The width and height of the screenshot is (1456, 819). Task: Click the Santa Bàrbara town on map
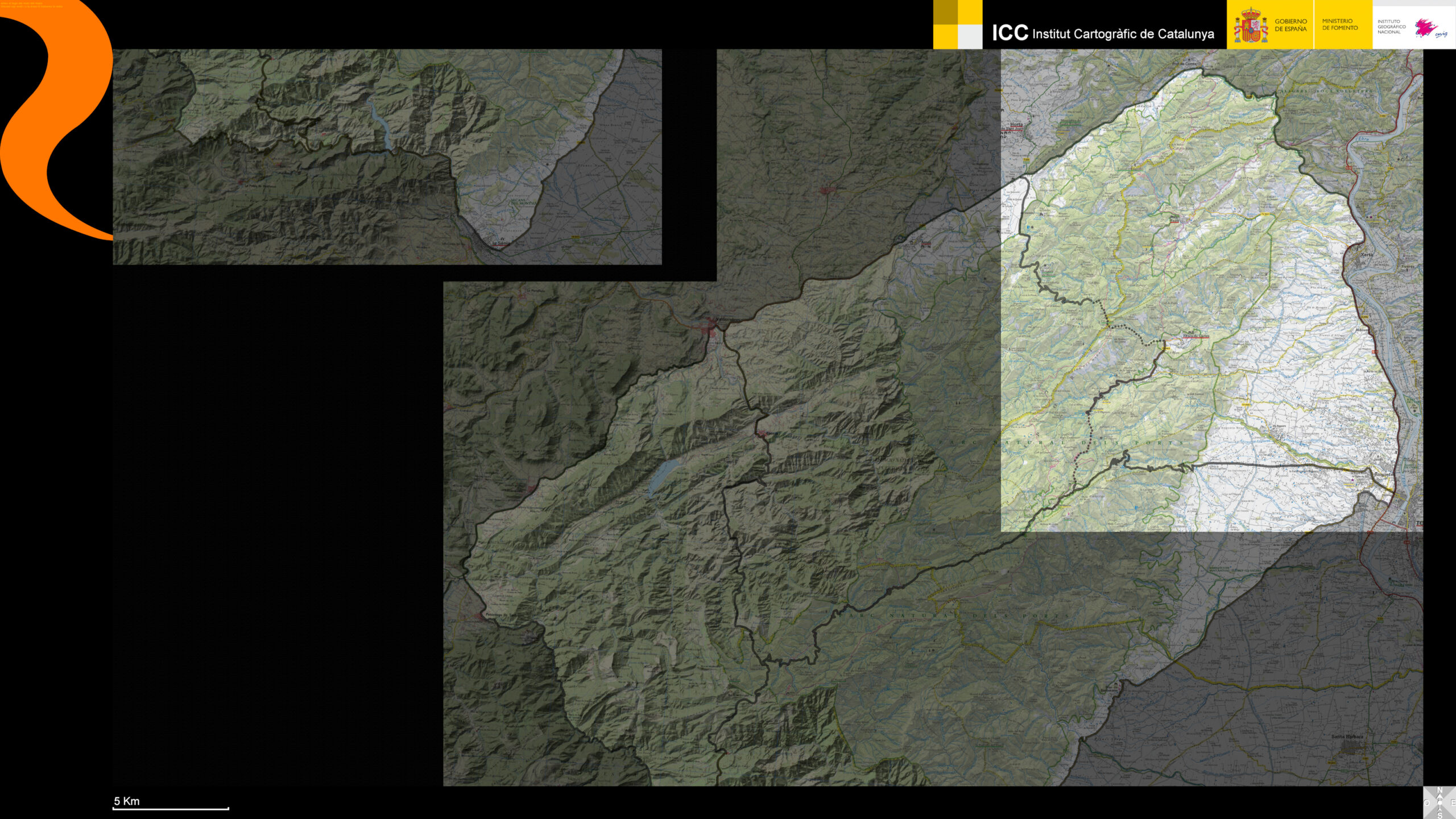(1347, 737)
